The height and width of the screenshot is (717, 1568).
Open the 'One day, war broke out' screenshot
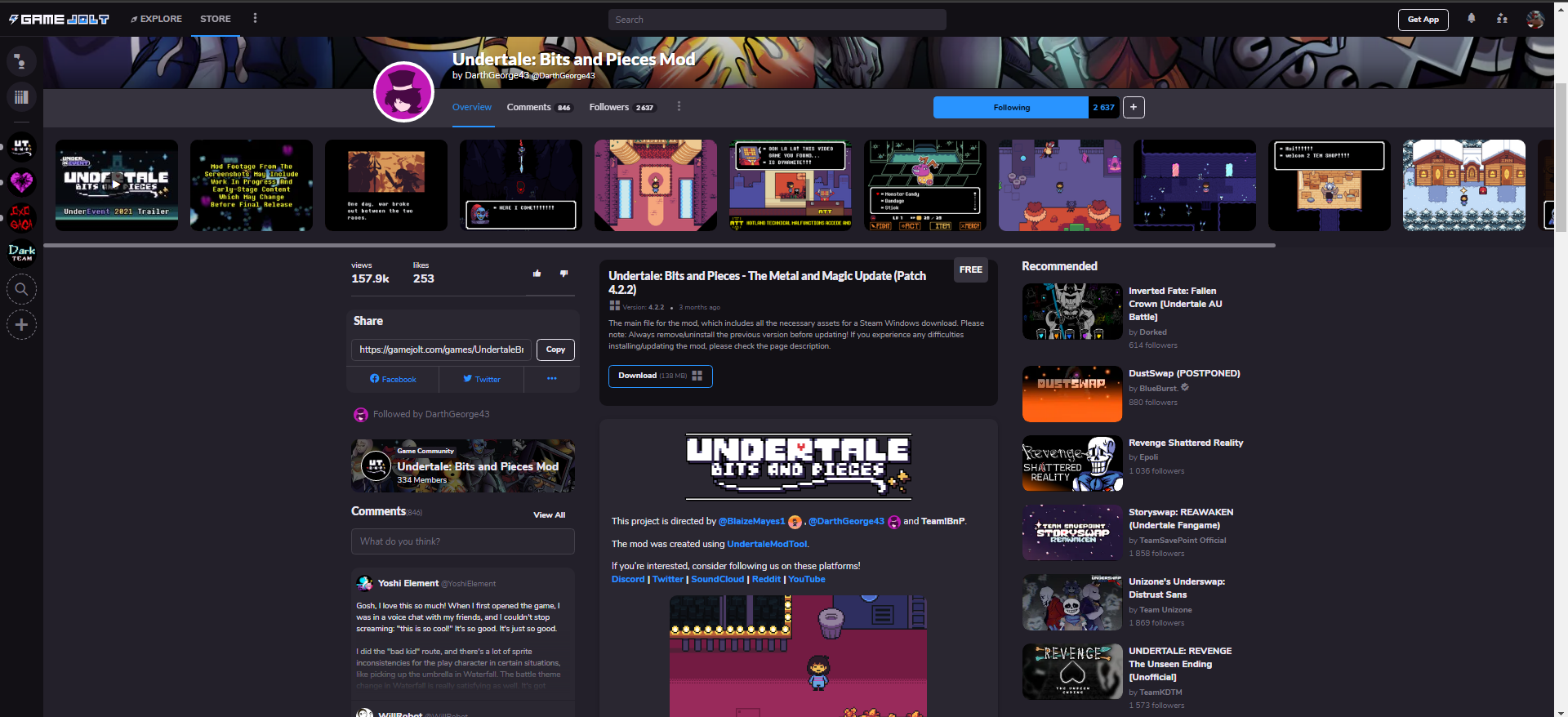point(386,185)
